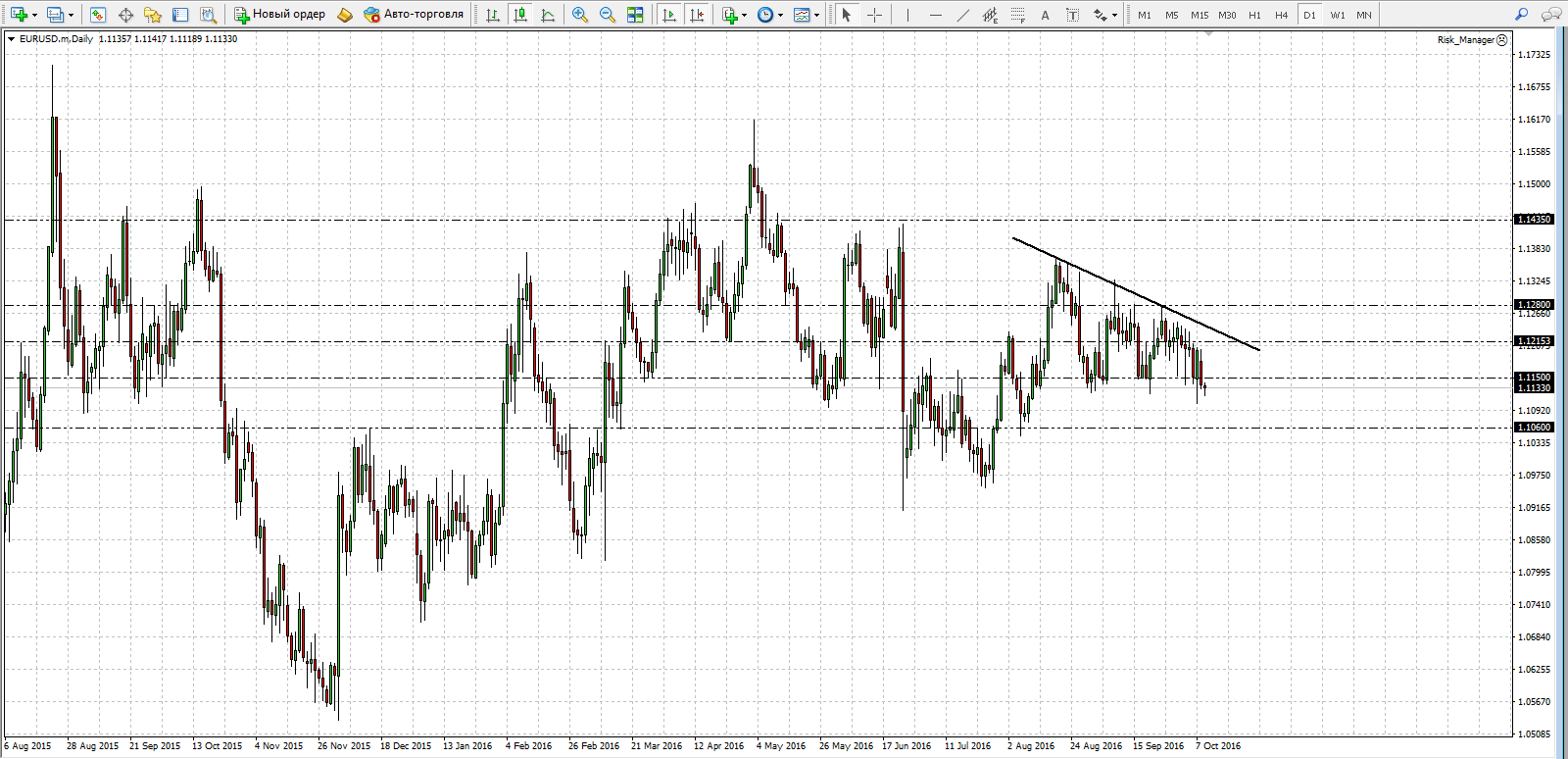1568x759 pixels.
Task: Draw a vertical line tool
Action: coord(907,15)
